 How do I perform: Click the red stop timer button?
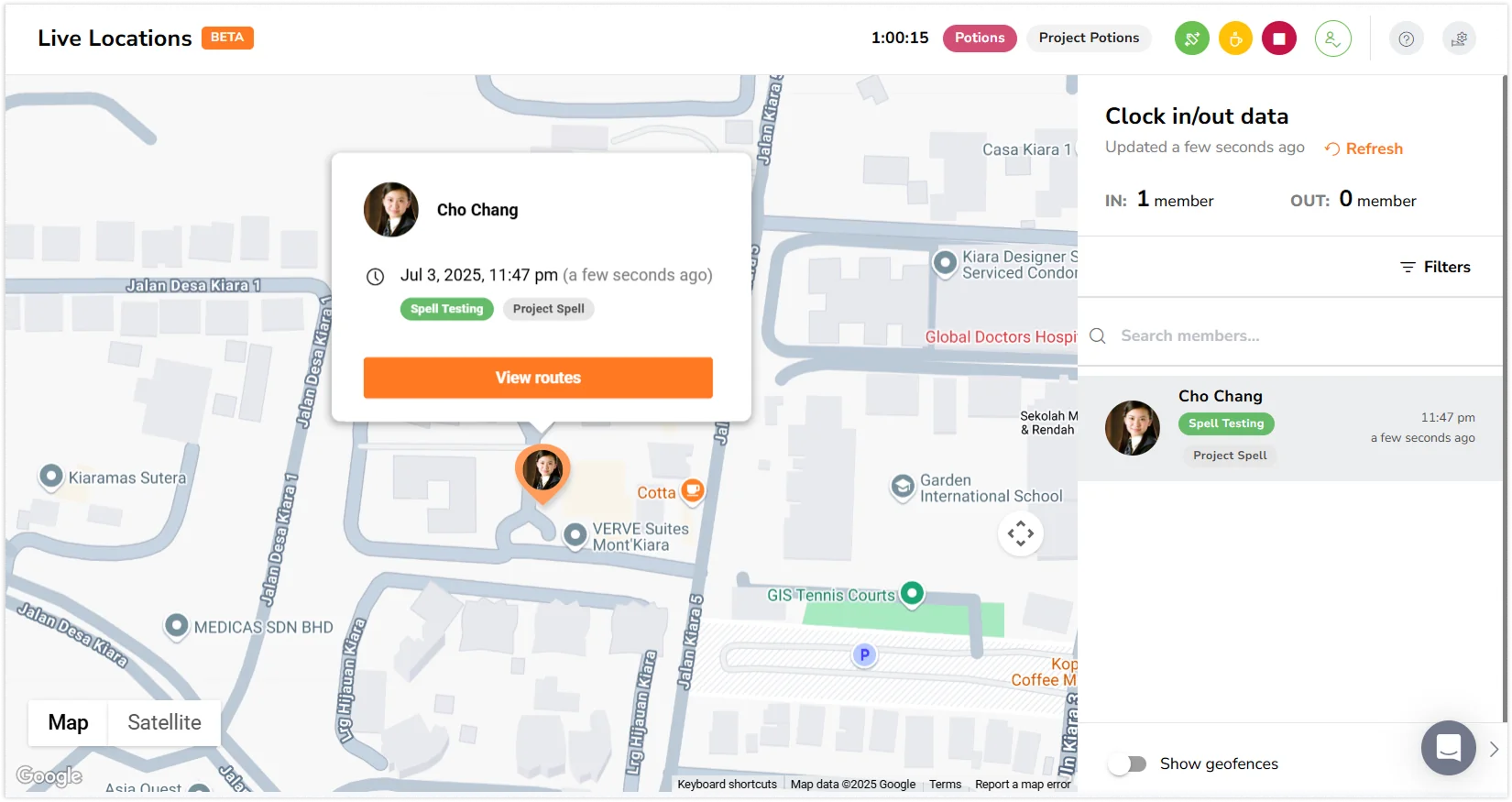point(1279,38)
